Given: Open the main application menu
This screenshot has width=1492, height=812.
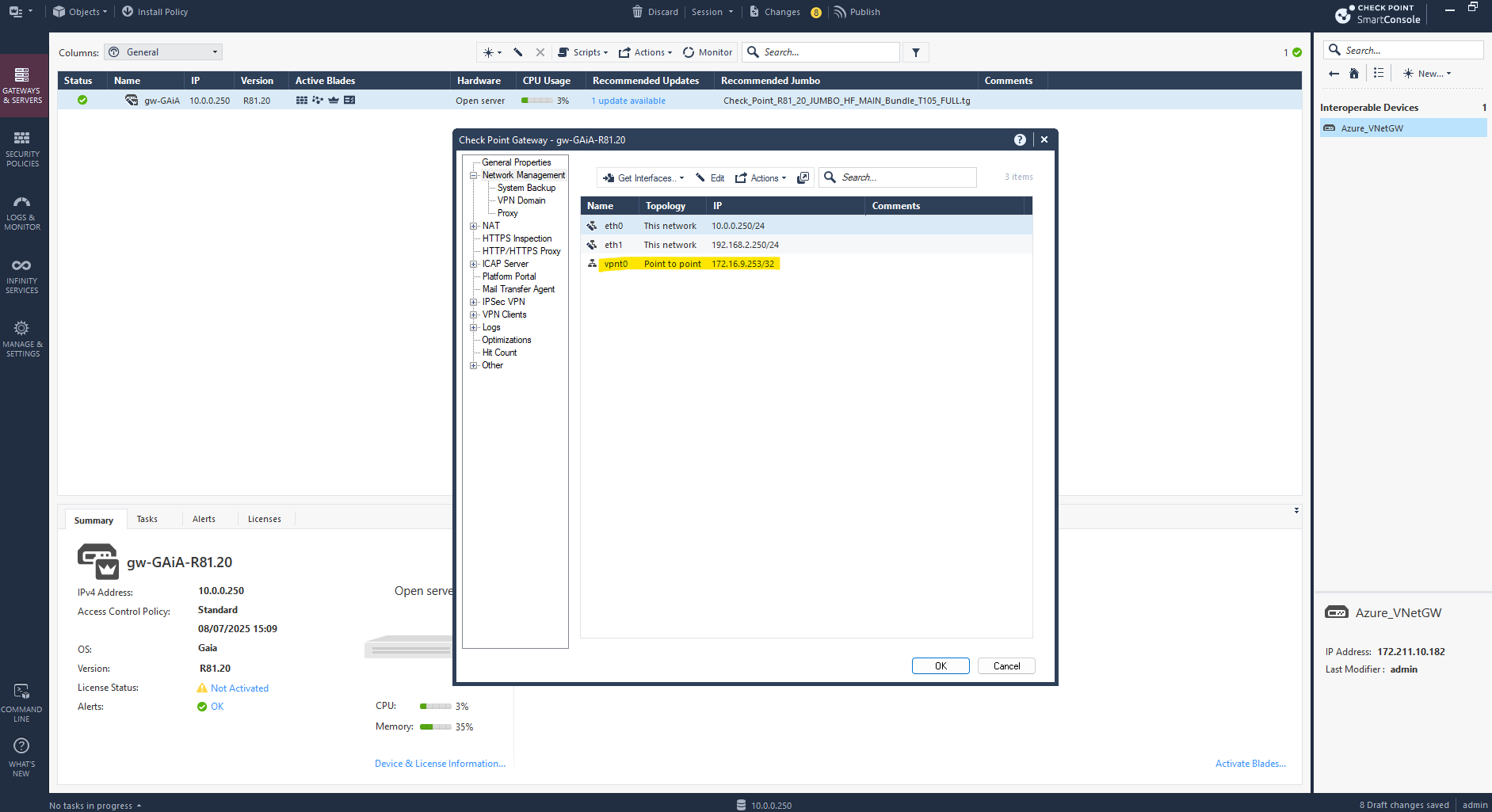Looking at the screenshot, I should pos(21,12).
